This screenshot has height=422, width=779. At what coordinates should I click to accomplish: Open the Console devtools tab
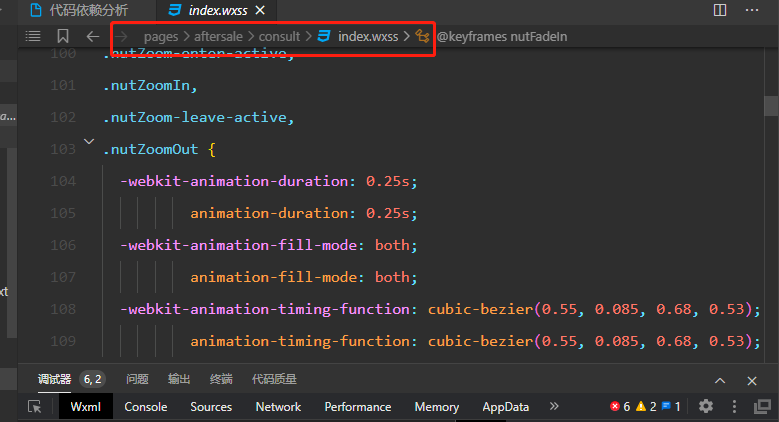[x=146, y=407]
